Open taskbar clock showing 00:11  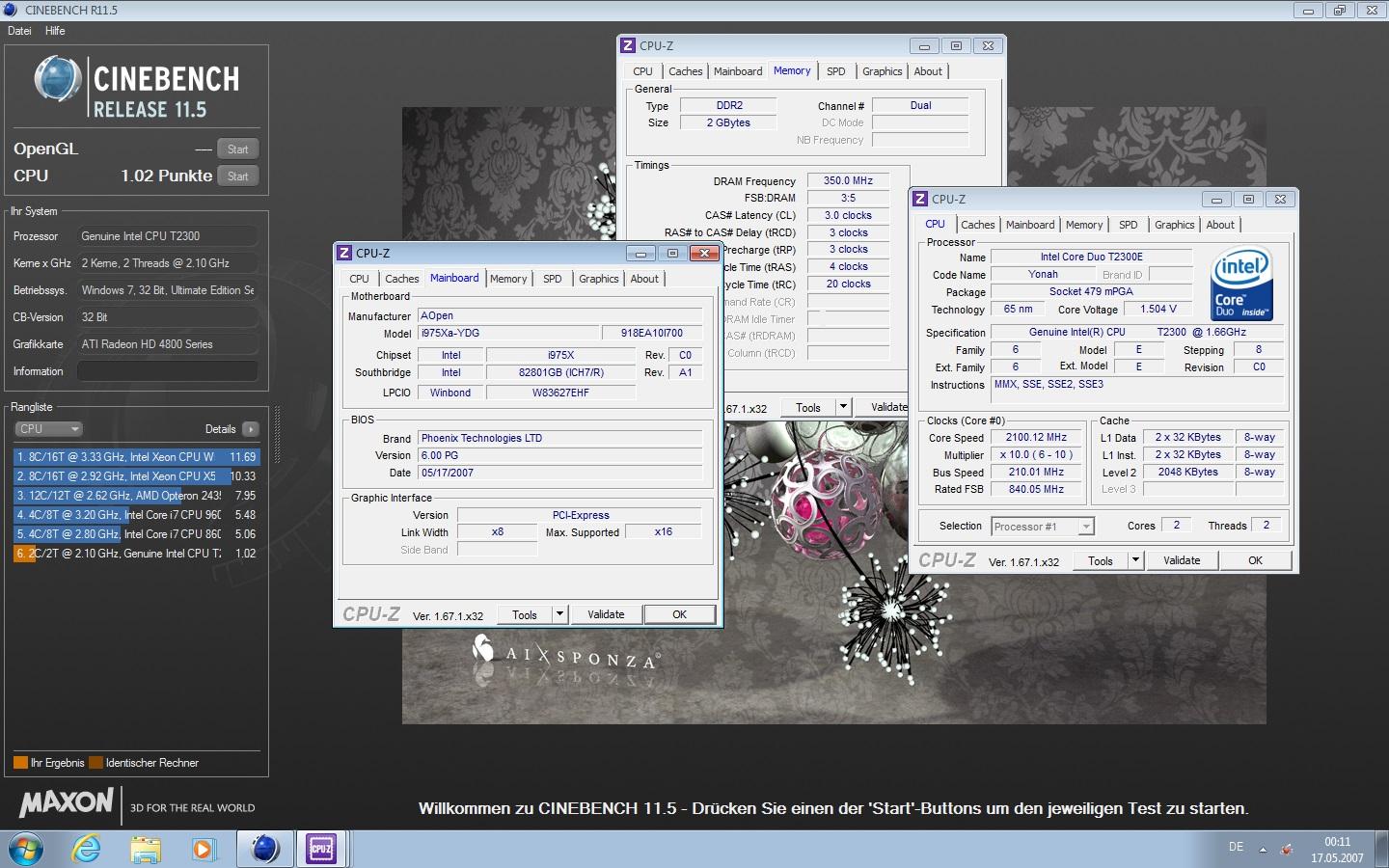[x=1337, y=850]
